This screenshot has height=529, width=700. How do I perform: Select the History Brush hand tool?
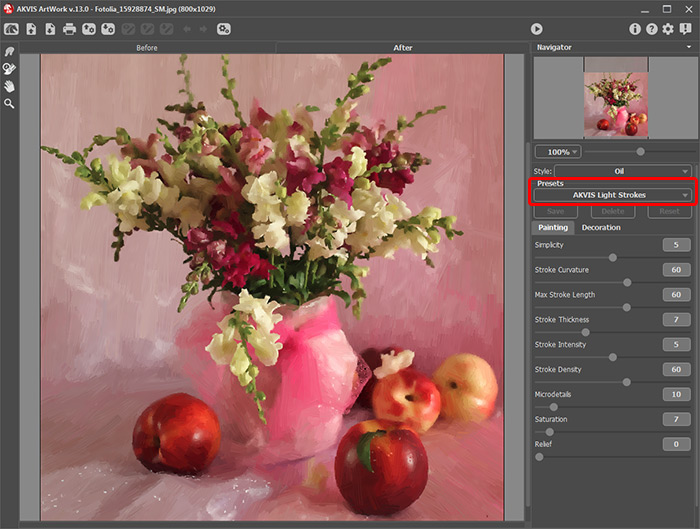pyautogui.click(x=9, y=68)
